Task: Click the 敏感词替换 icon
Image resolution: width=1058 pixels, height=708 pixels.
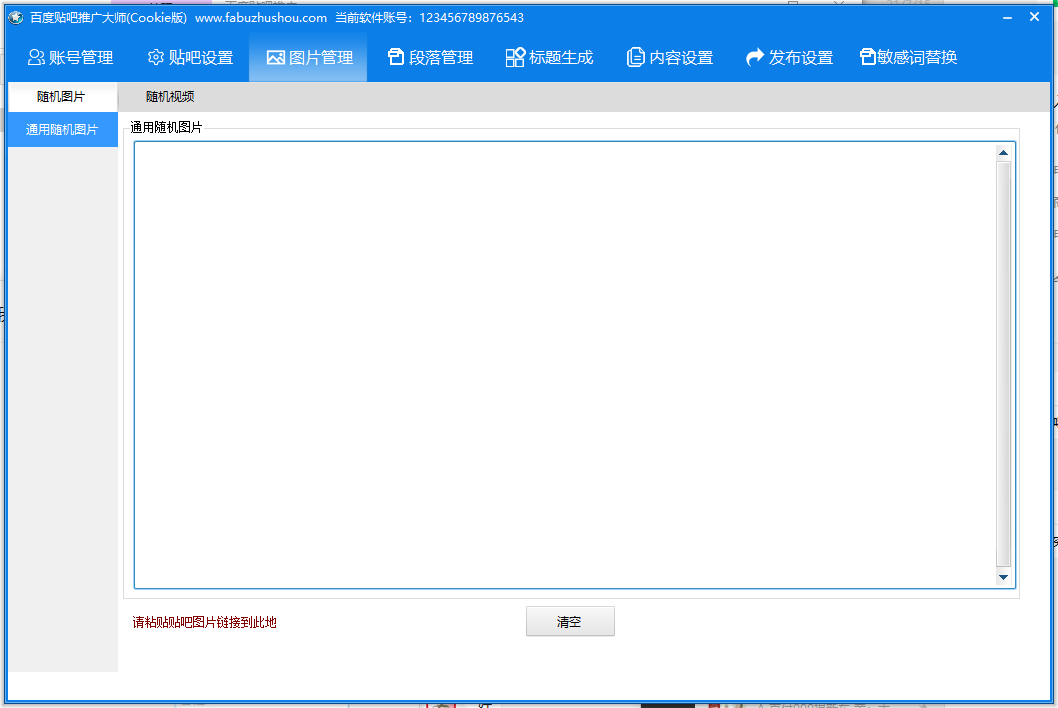Action: click(x=868, y=58)
